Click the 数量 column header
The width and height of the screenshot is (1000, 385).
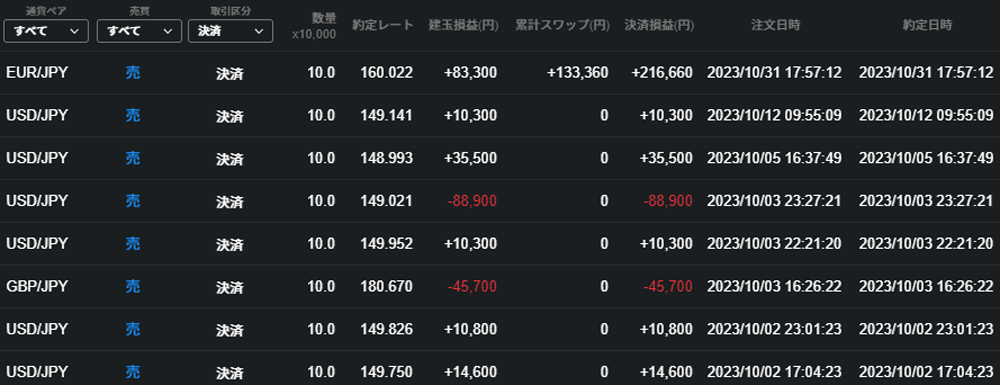[325, 18]
